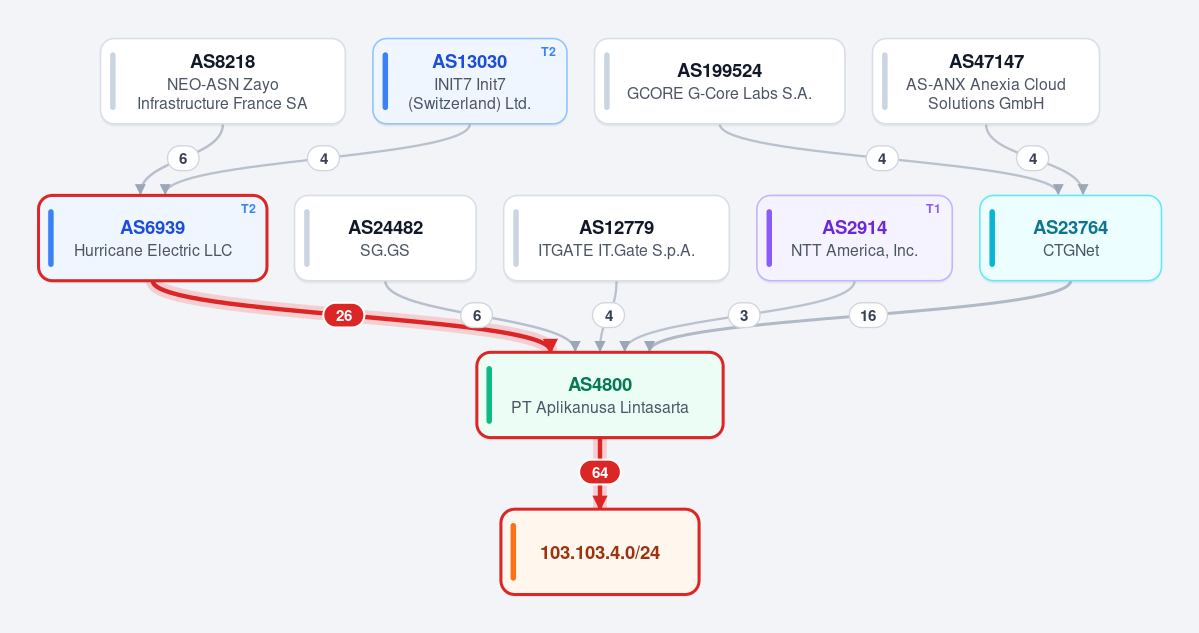
Task: Click the AS4800 PT Aplikanusa Lintasarta node
Action: (x=600, y=395)
